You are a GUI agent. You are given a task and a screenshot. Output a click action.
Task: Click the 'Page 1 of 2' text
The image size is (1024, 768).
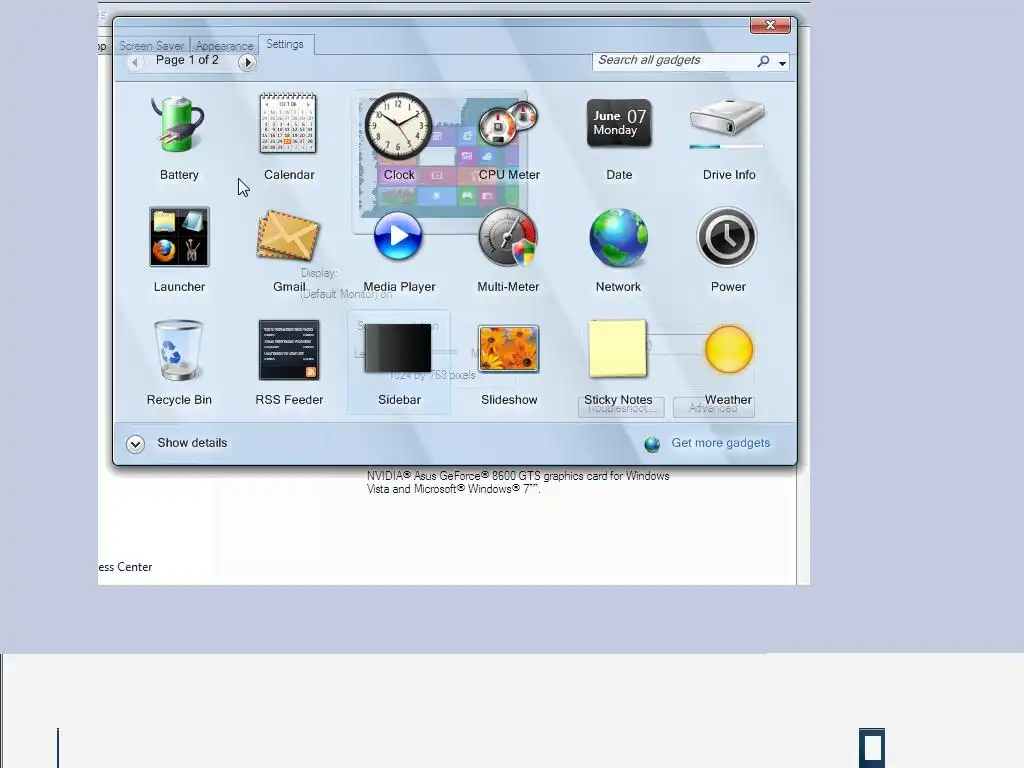187,60
